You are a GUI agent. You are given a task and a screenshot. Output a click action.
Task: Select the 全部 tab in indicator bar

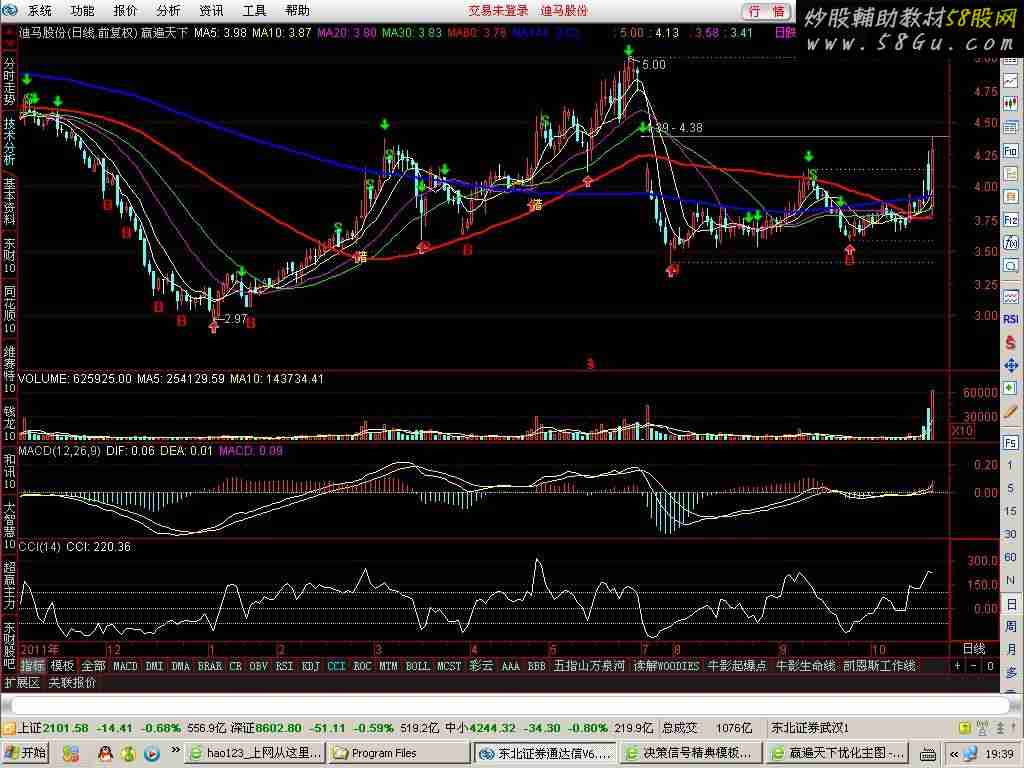point(93,666)
